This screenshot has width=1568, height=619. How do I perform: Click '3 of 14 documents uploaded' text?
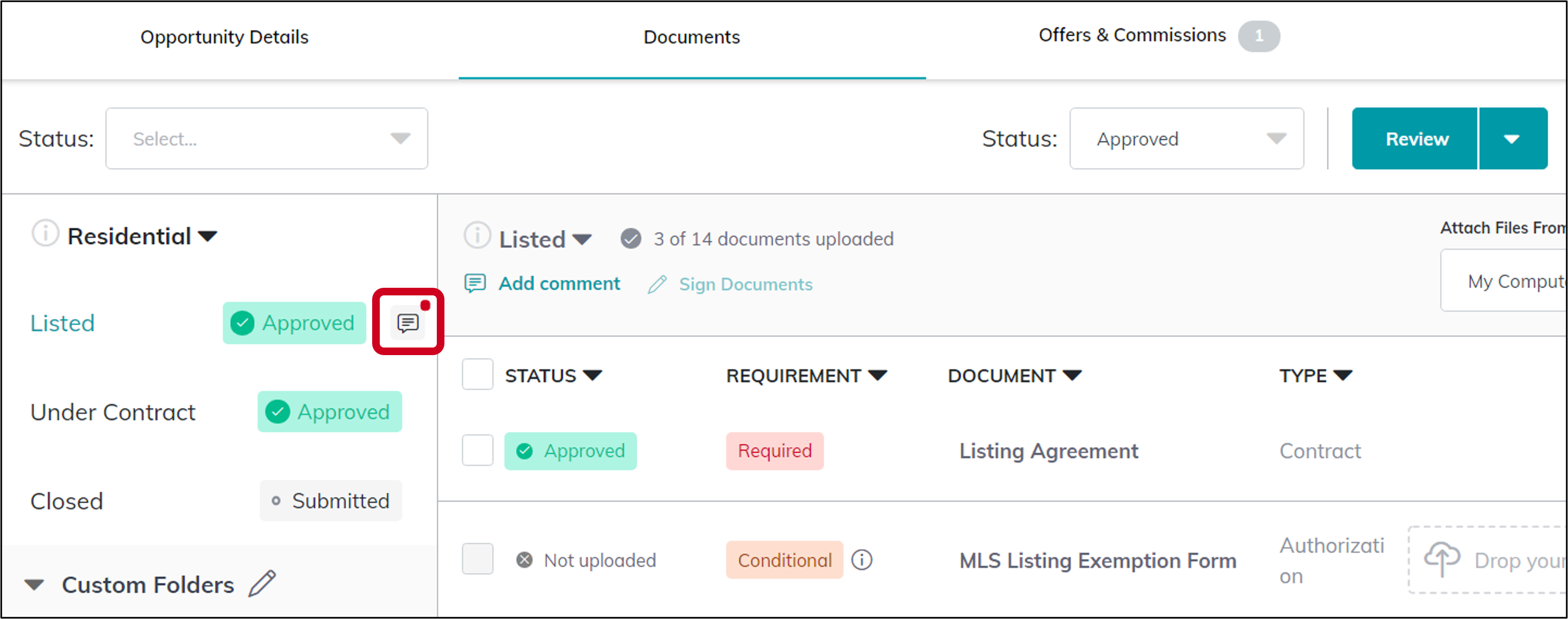[x=774, y=239]
